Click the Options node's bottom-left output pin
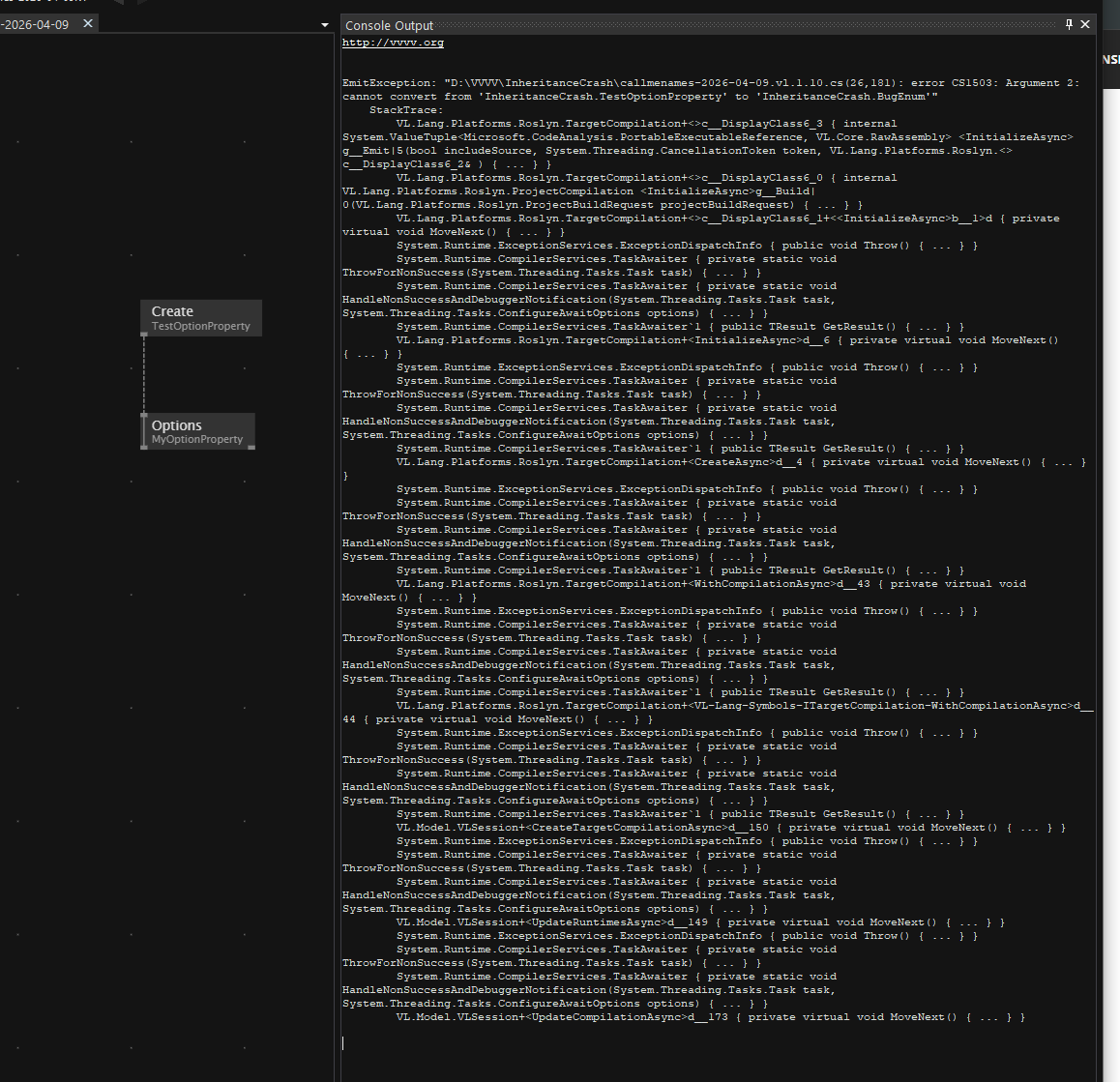This screenshot has height=1082, width=1120. point(144,447)
